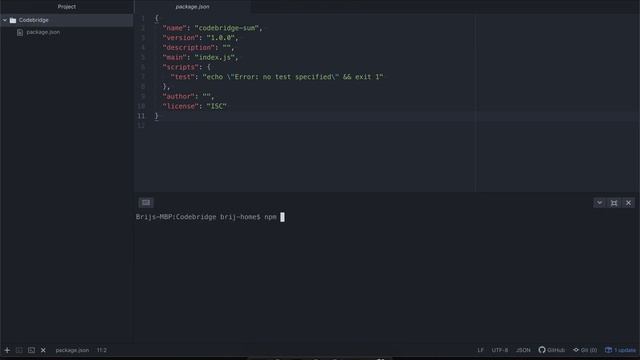Open the GitHub panel from status bar
The height and width of the screenshot is (360, 640).
click(x=552, y=350)
